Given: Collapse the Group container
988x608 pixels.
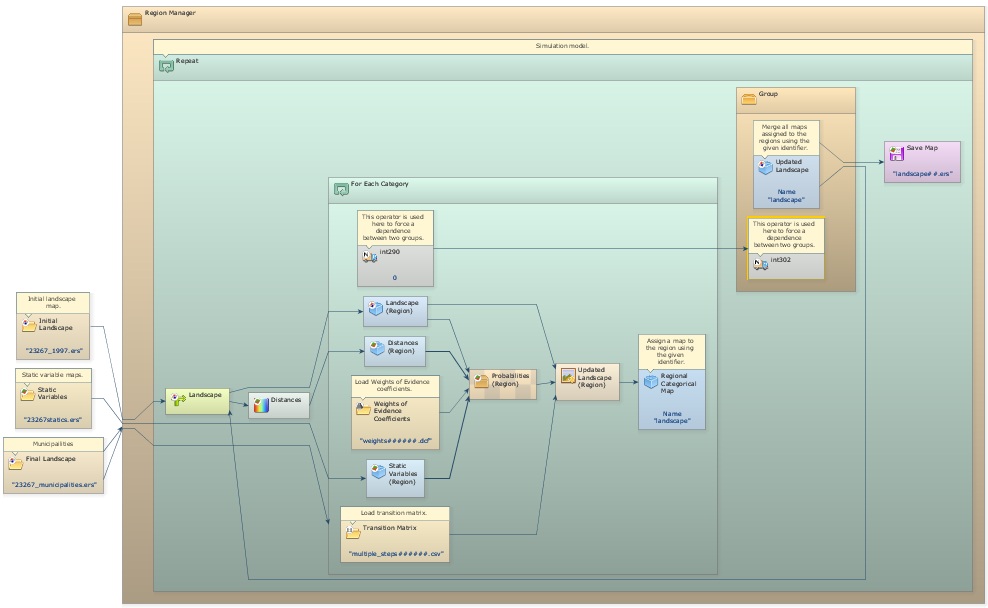Looking at the screenshot, I should point(748,98).
